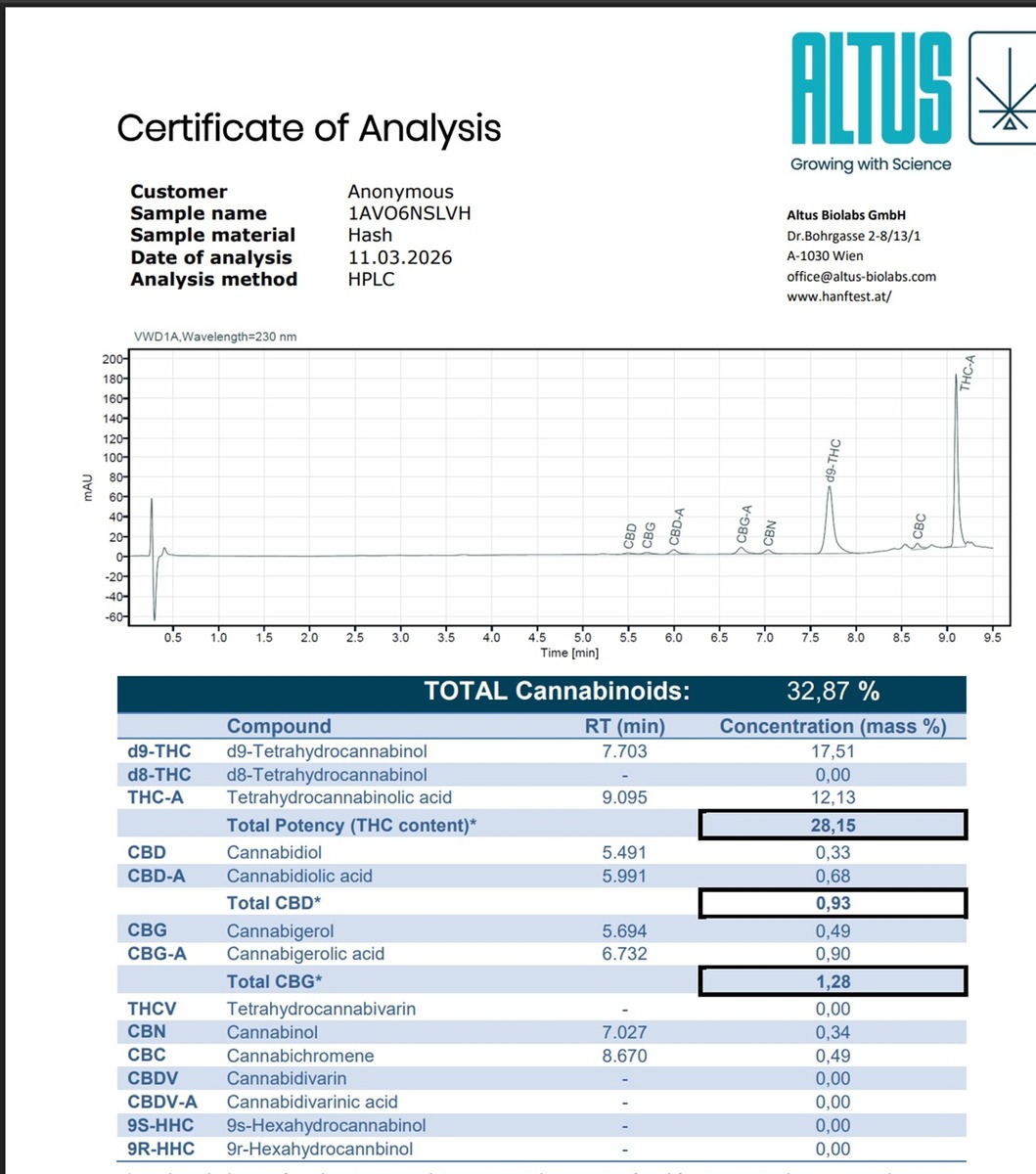Click the TOTAL Cannabinoids header bar

[541, 692]
